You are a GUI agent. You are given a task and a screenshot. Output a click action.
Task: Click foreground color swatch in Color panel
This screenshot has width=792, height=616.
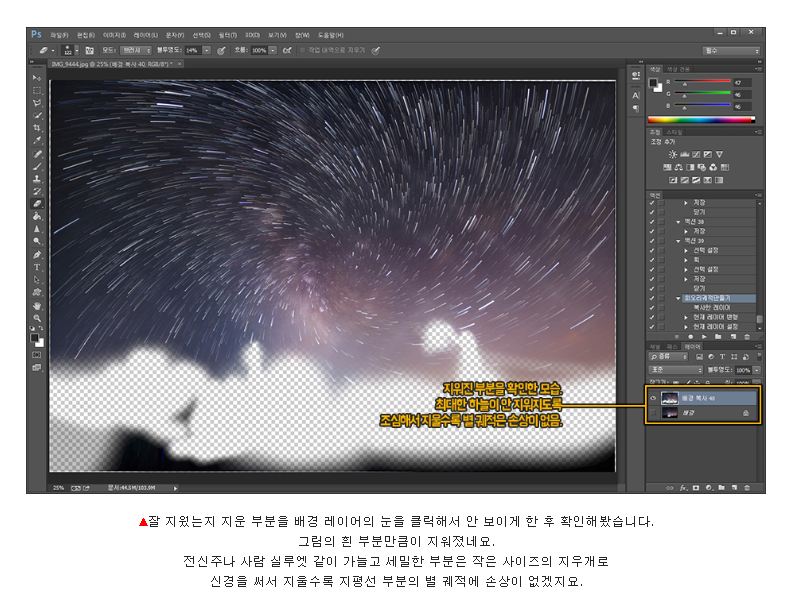[653, 83]
